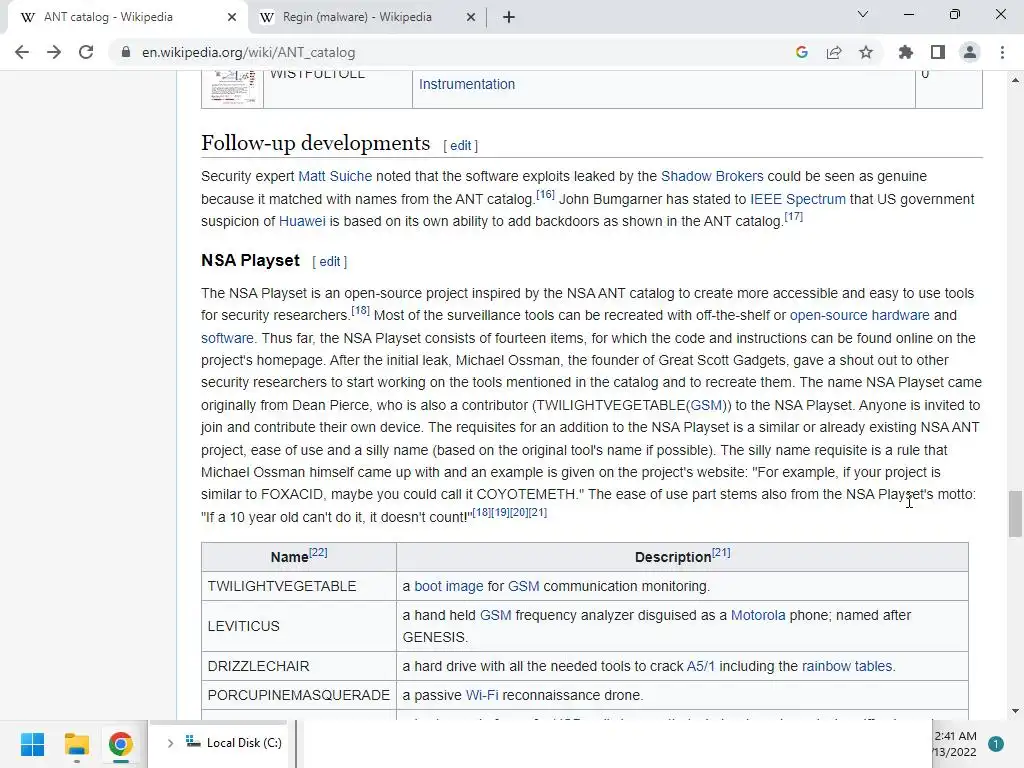Image resolution: width=1024 pixels, height=768 pixels.
Task: Open a new browser tab
Action: click(x=509, y=17)
